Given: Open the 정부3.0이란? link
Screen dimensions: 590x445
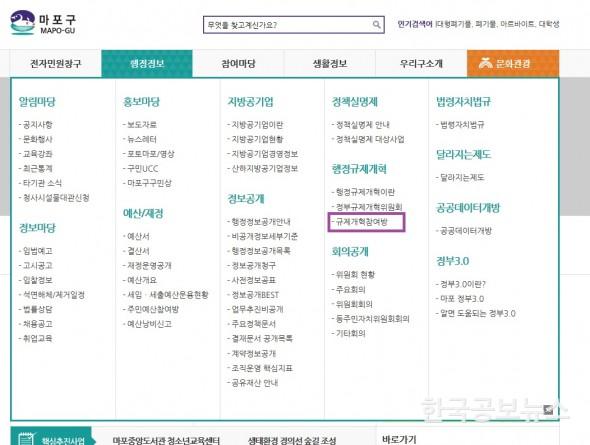Looking at the screenshot, I should pyautogui.click(x=463, y=284).
